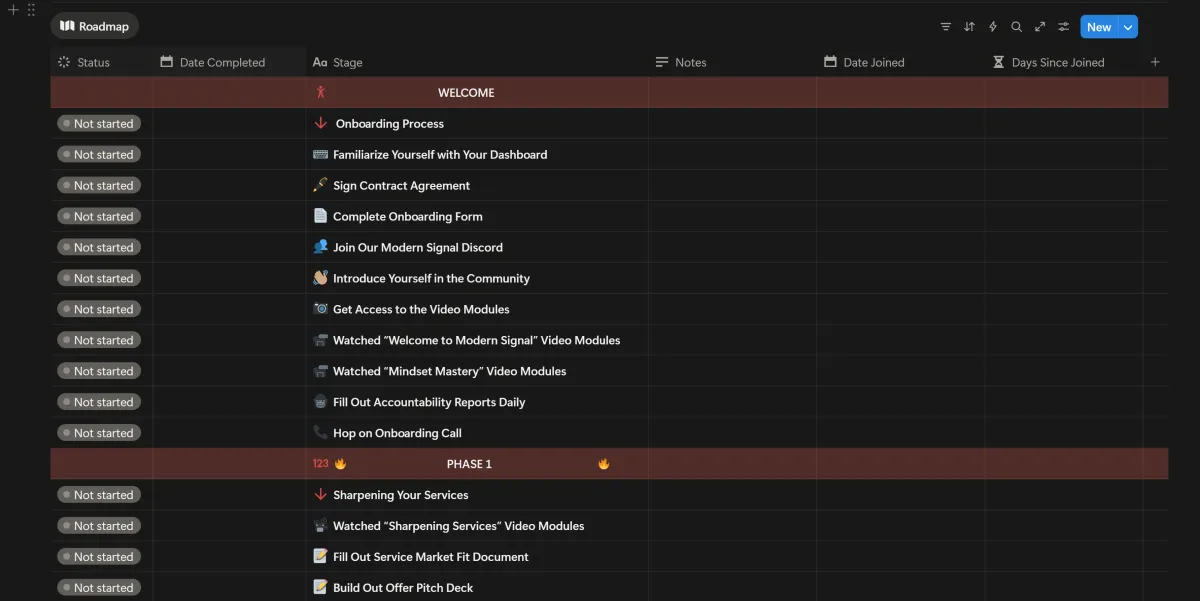The height and width of the screenshot is (601, 1200).
Task: Open the search magnifier icon
Action: click(1016, 27)
